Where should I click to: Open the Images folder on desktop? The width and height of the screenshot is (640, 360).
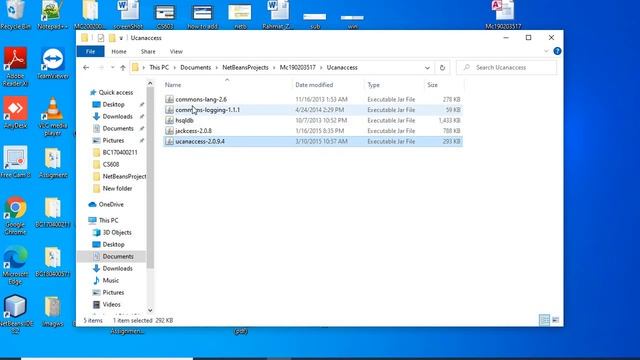point(53,311)
